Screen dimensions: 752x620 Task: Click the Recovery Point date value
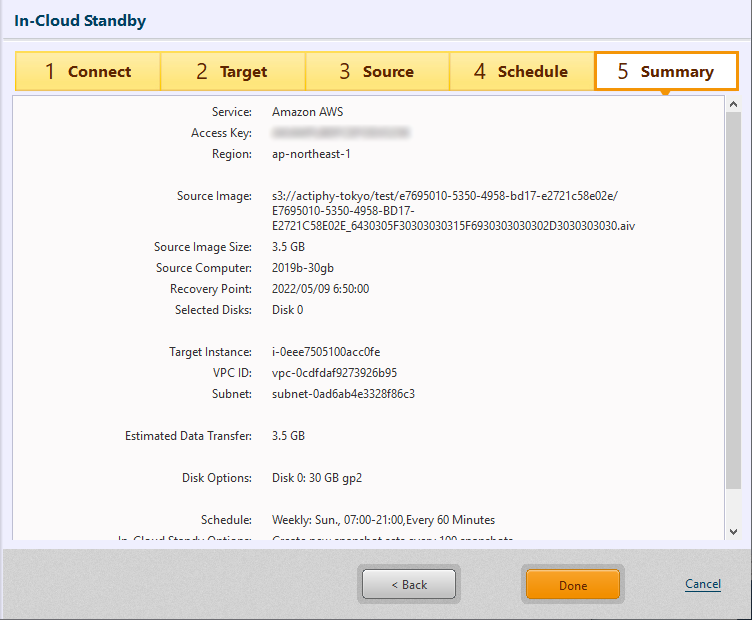320,289
